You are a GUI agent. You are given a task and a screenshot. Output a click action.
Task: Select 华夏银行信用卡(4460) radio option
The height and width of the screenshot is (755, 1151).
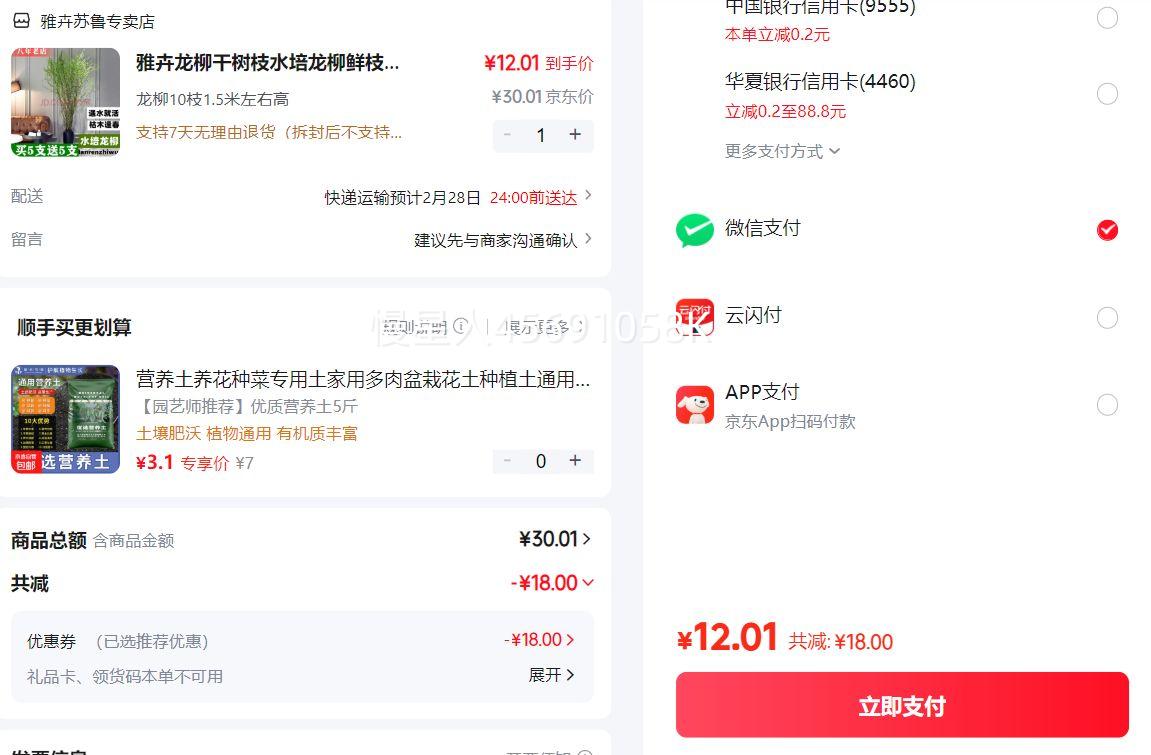coord(1107,94)
